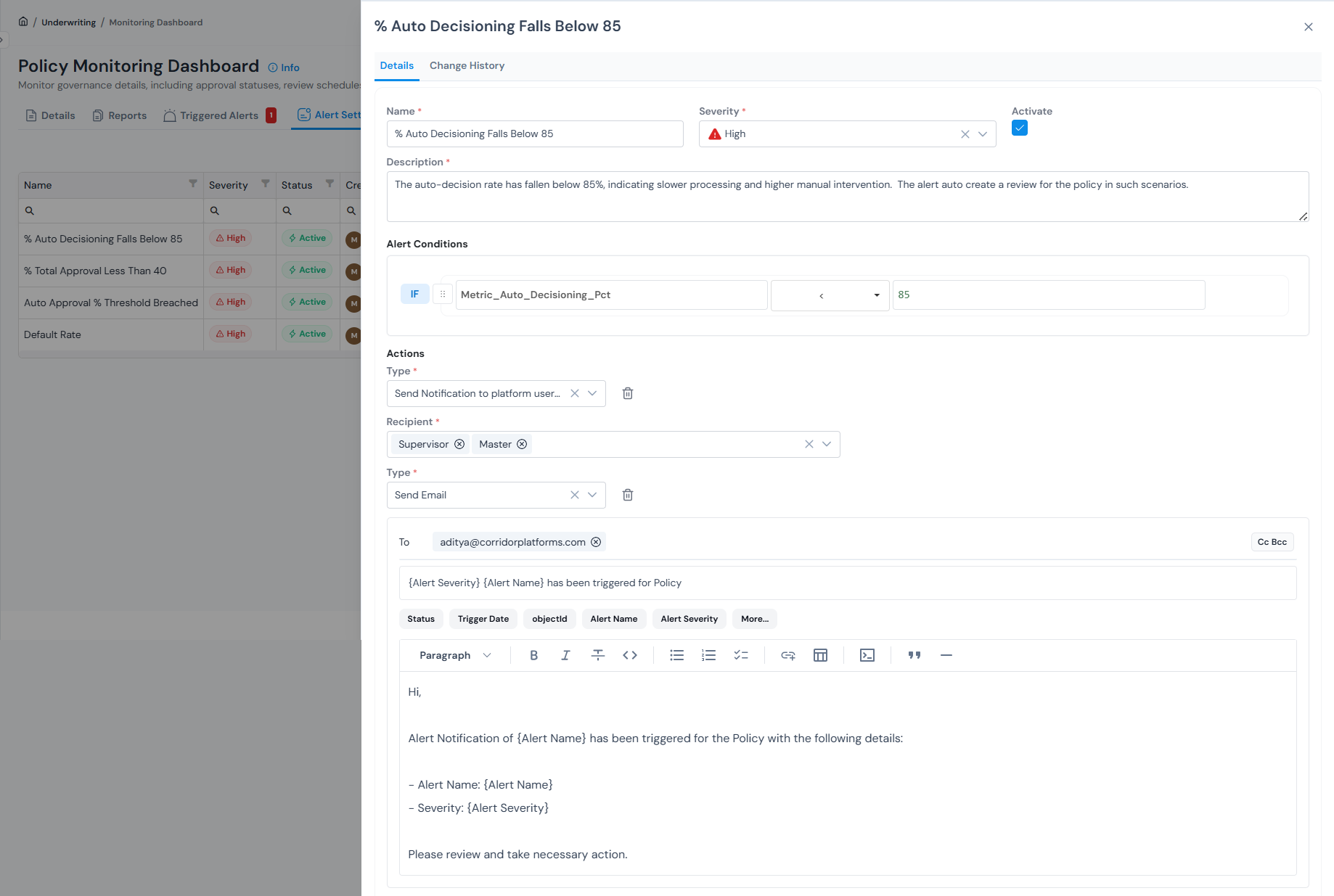Click the Name column search box
This screenshot has width=1334, height=896.
111,210
